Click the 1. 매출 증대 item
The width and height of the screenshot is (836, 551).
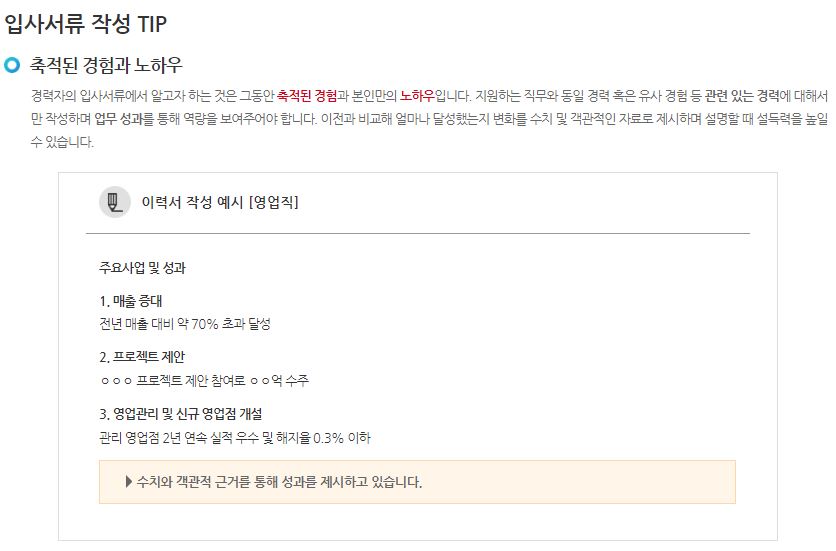pos(131,301)
